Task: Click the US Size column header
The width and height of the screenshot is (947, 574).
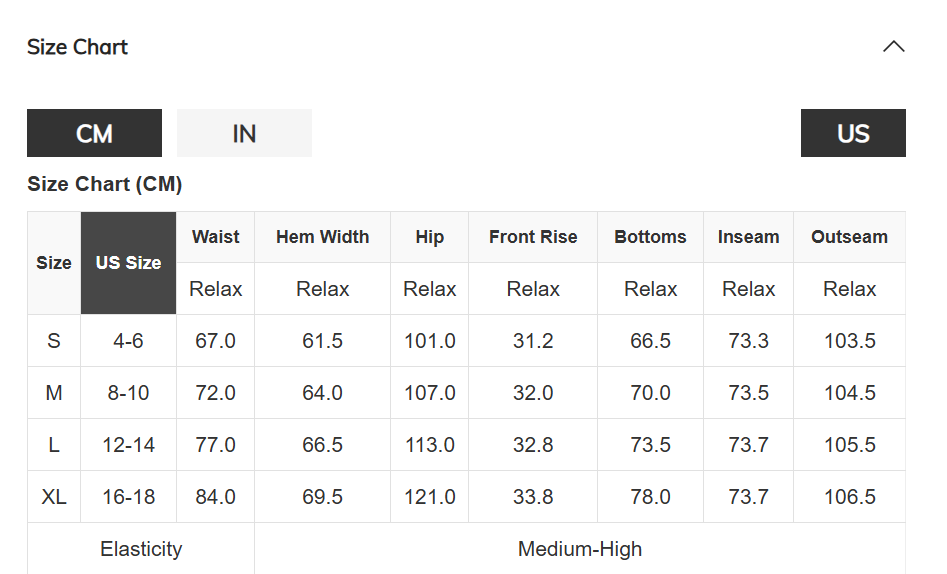Action: click(x=128, y=263)
